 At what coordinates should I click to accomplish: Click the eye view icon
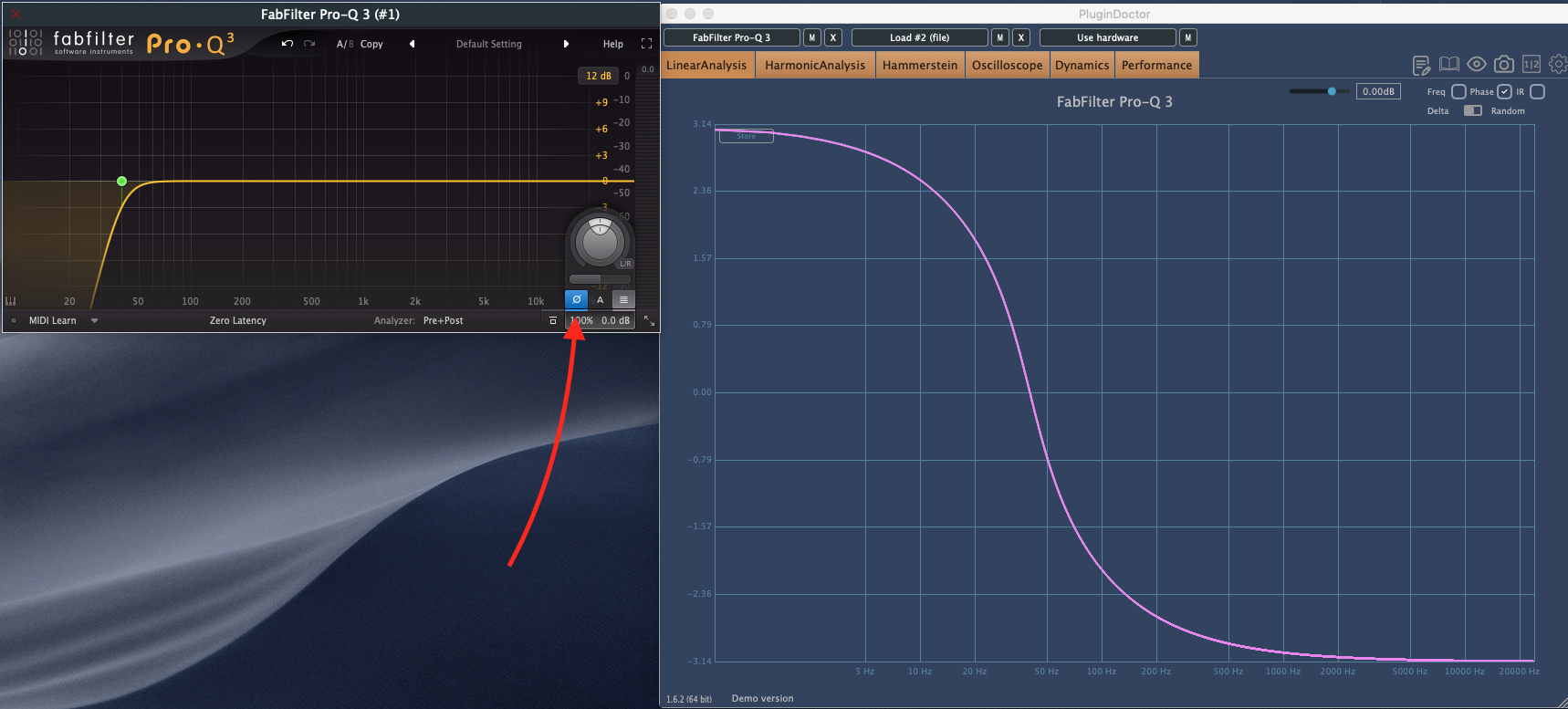tap(1477, 64)
